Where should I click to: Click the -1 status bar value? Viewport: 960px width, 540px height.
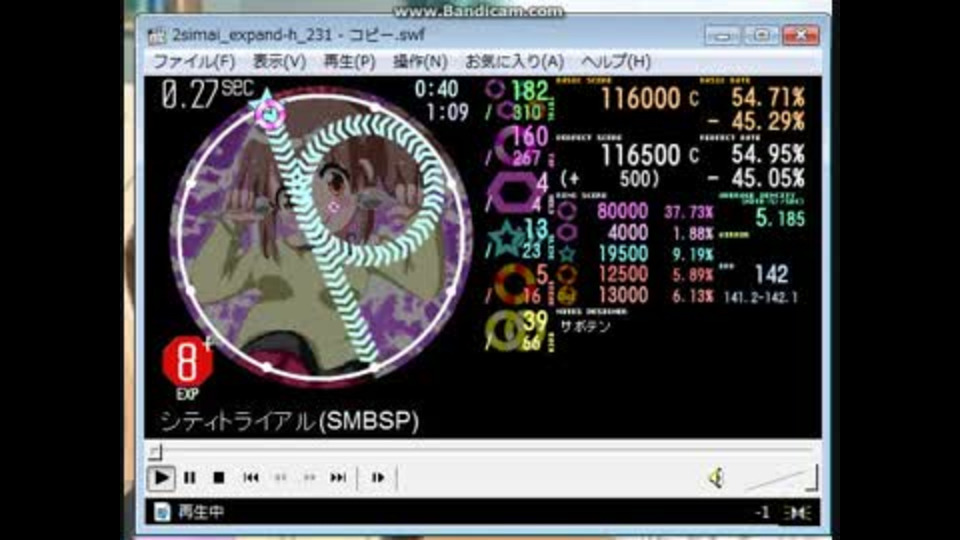(x=762, y=512)
